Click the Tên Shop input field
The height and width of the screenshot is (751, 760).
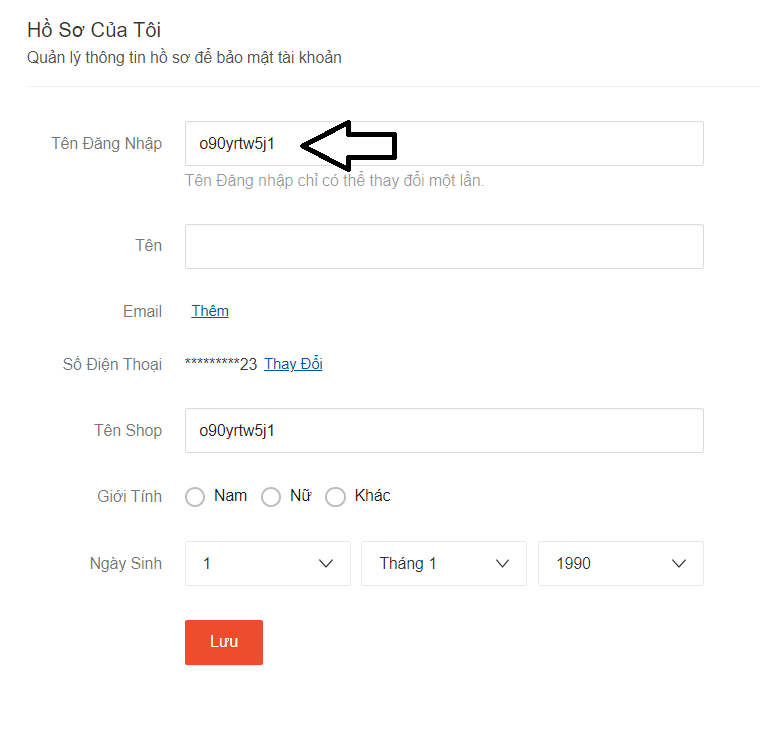444,430
